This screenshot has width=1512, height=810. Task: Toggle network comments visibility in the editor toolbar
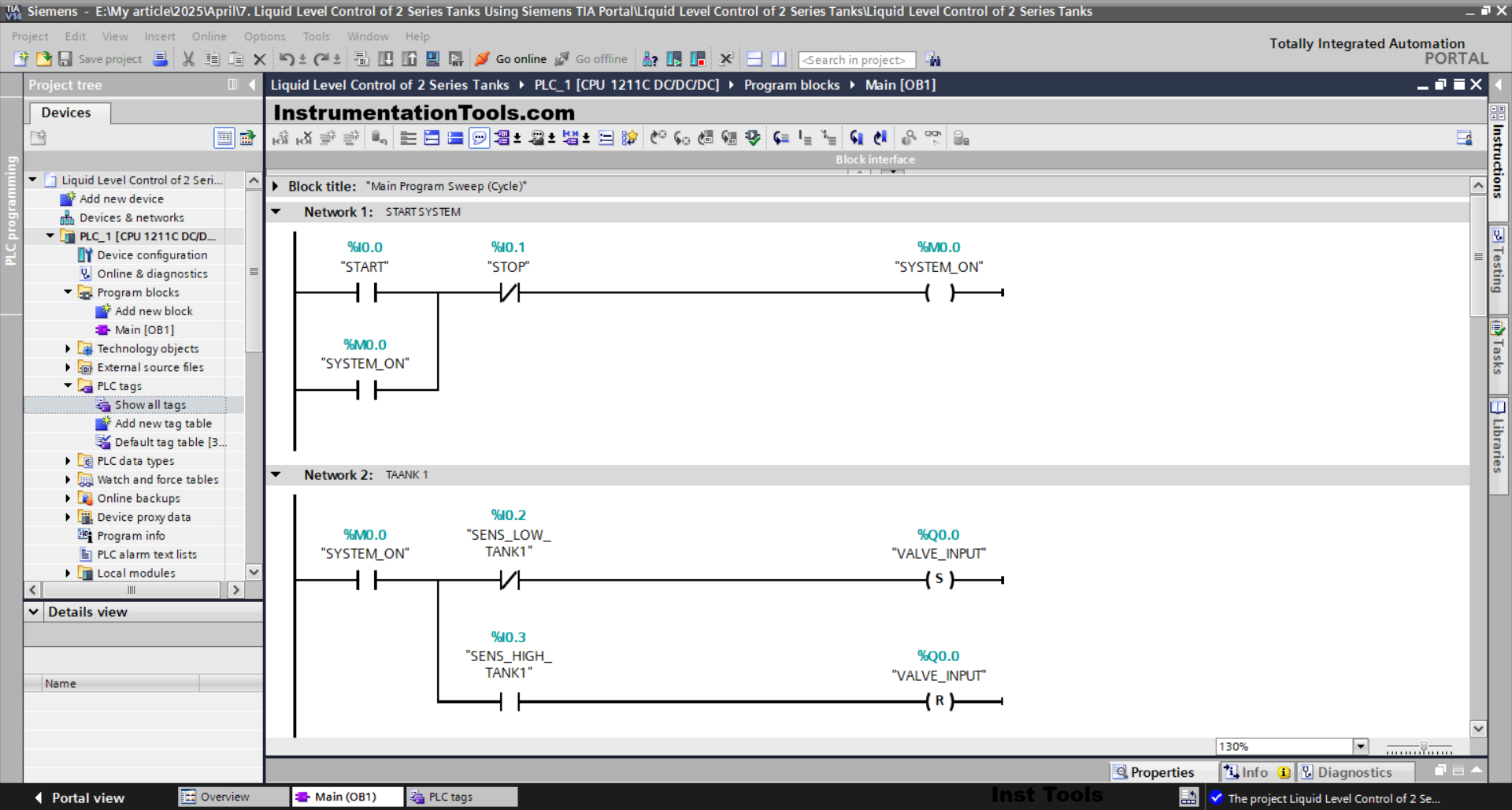click(x=479, y=138)
